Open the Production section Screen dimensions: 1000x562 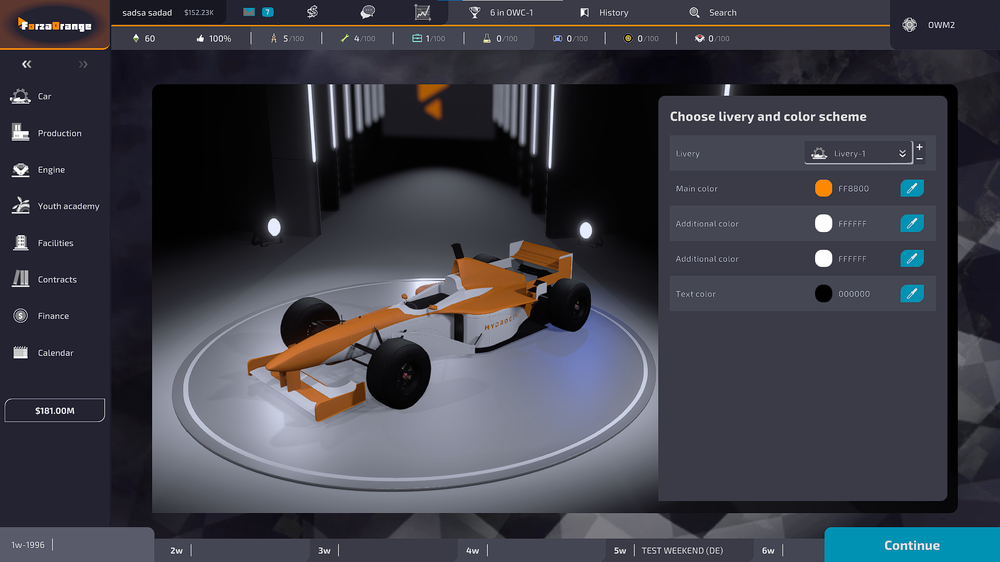(59, 133)
